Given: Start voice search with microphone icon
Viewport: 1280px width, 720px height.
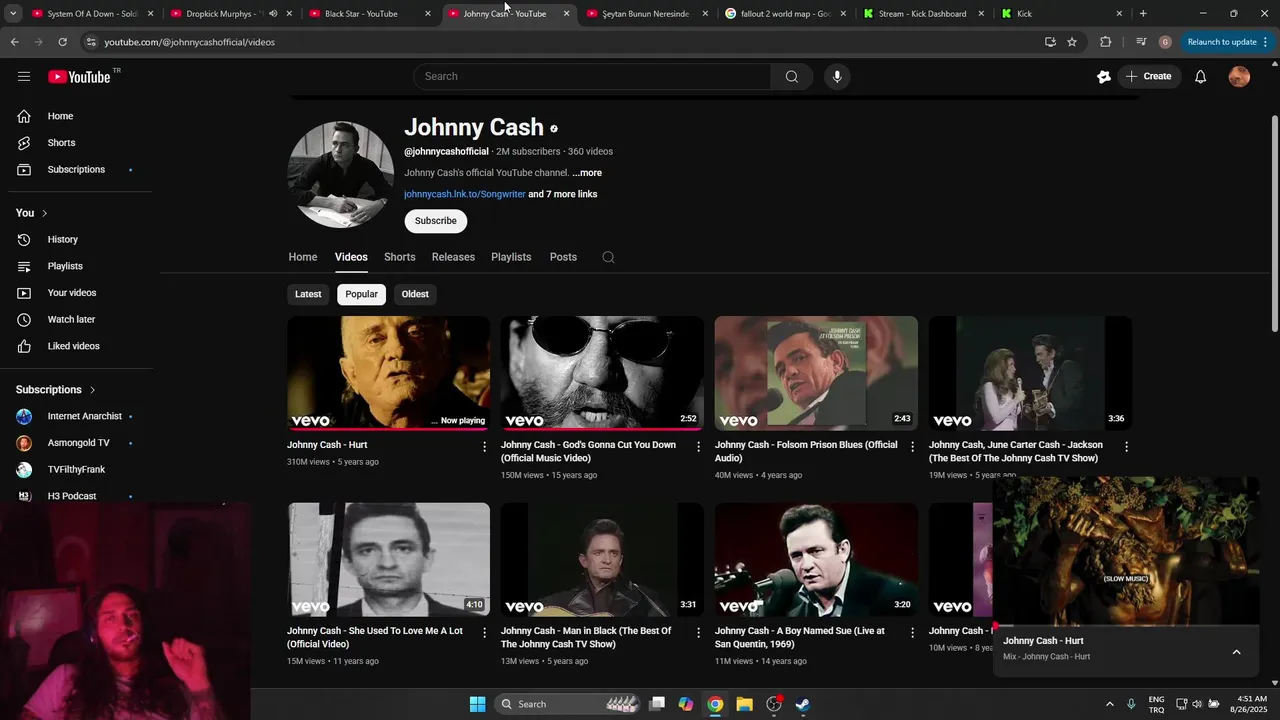Looking at the screenshot, I should point(837,76).
